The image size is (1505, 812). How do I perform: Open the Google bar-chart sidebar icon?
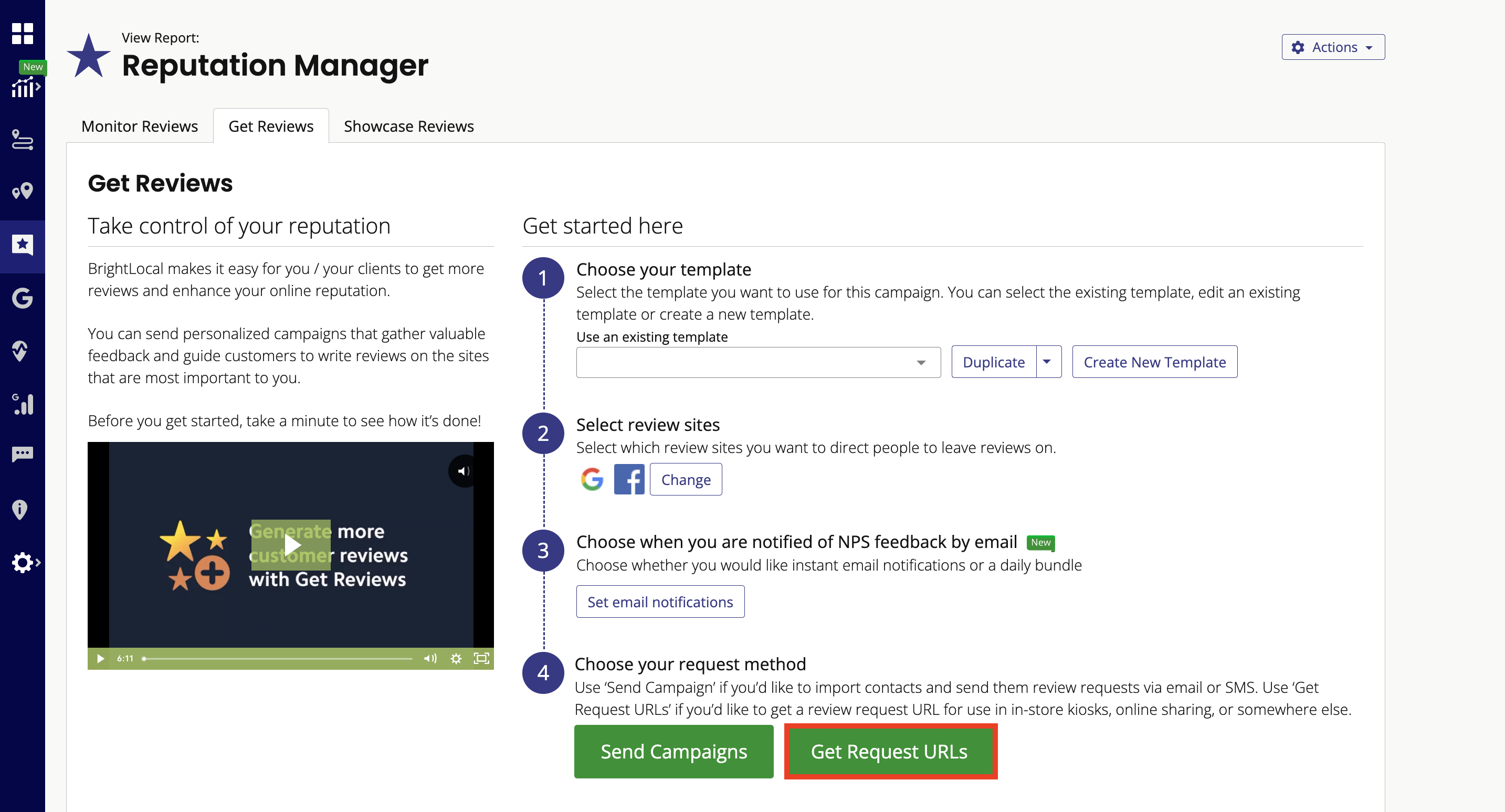22,404
